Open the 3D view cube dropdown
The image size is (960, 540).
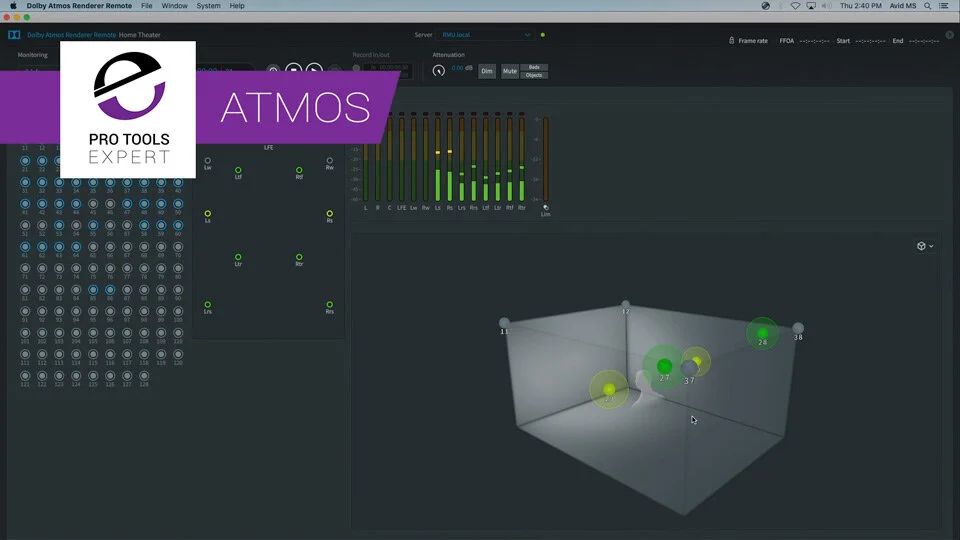(924, 246)
